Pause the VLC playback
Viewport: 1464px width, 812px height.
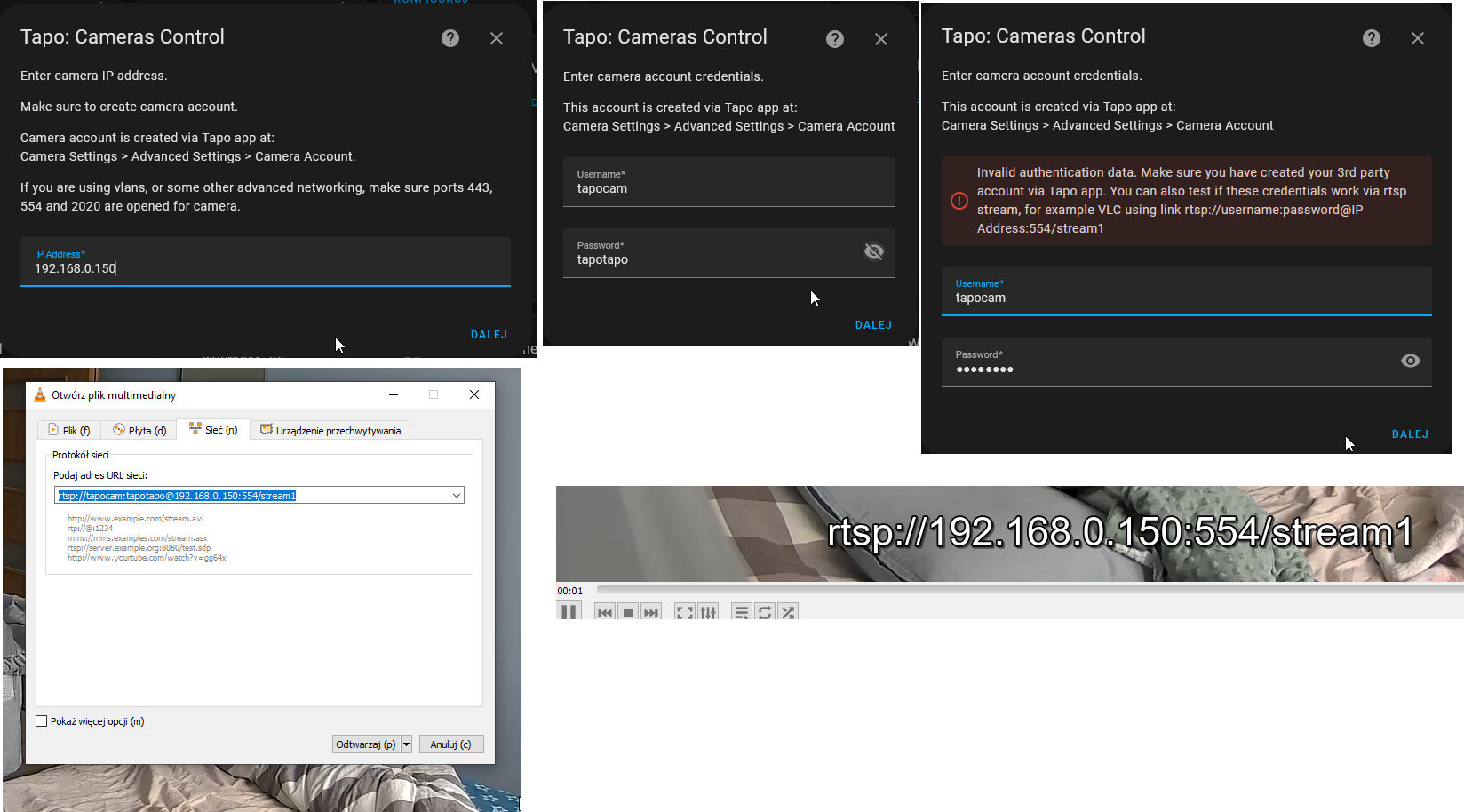(x=569, y=611)
